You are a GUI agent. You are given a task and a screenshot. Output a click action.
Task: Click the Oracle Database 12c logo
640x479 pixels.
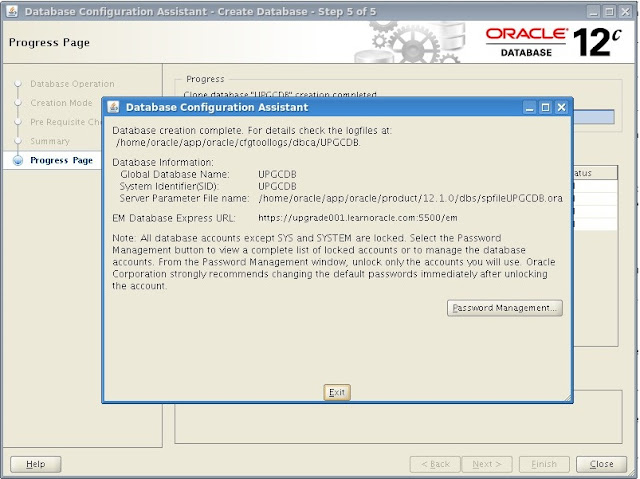point(553,42)
